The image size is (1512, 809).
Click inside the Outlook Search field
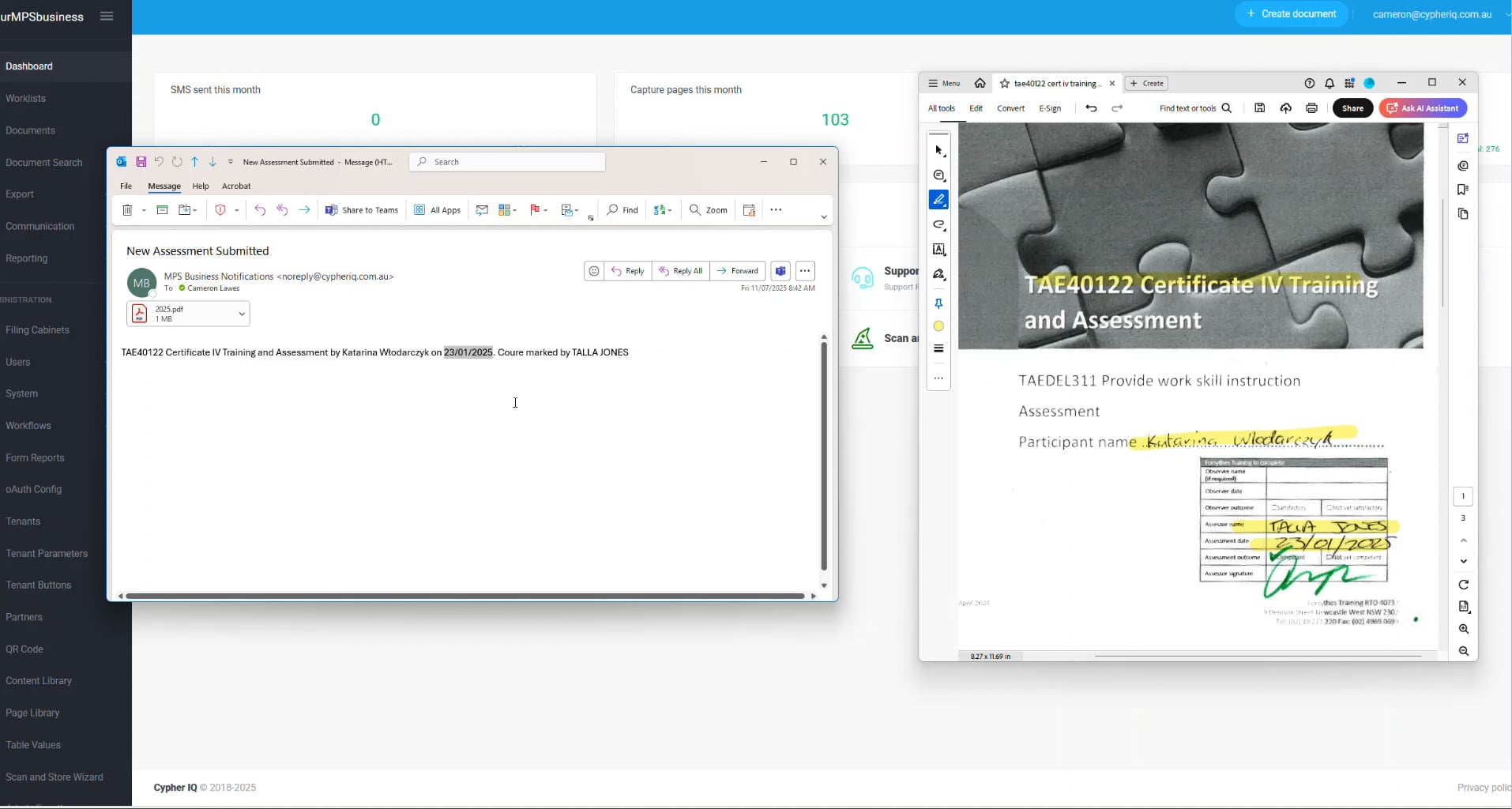pyautogui.click(x=506, y=161)
